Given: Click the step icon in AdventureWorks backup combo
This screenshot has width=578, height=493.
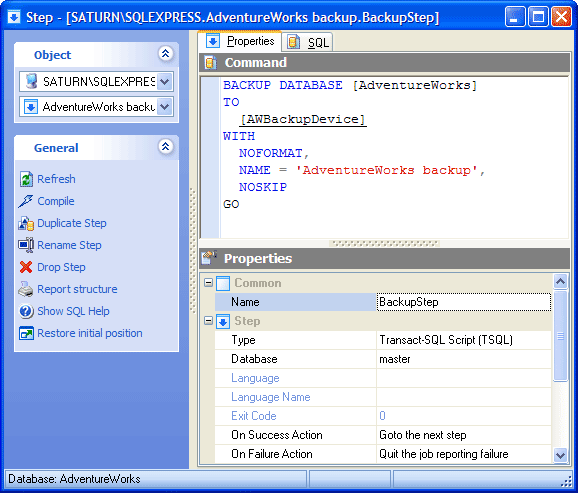Looking at the screenshot, I should (x=31, y=107).
